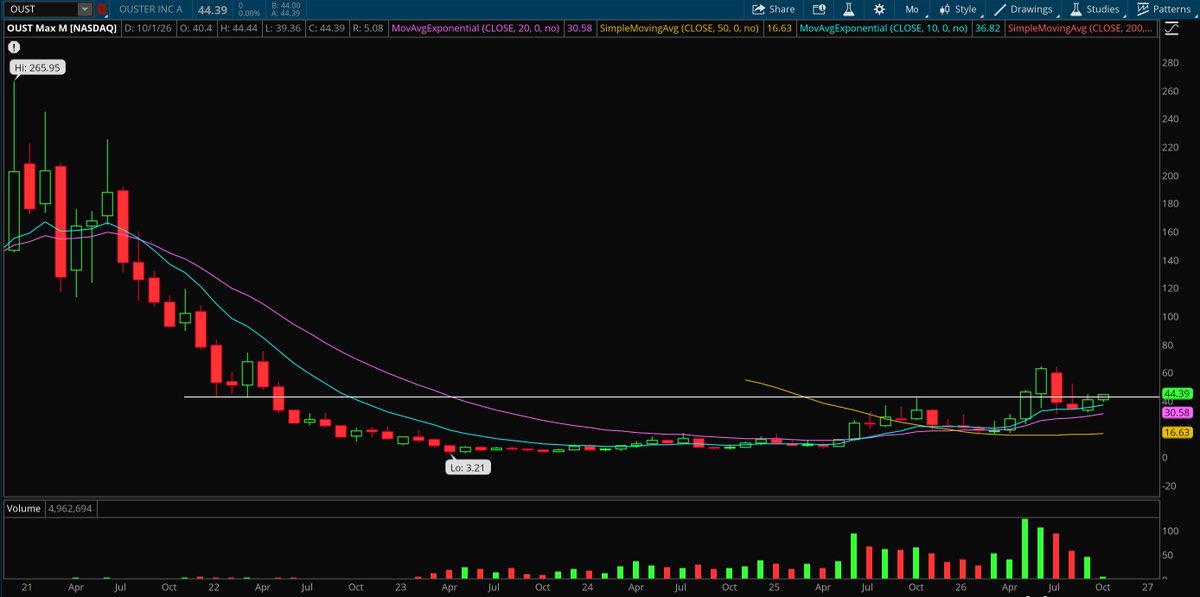Click the exclamation warning icon on chart

(x=12, y=45)
